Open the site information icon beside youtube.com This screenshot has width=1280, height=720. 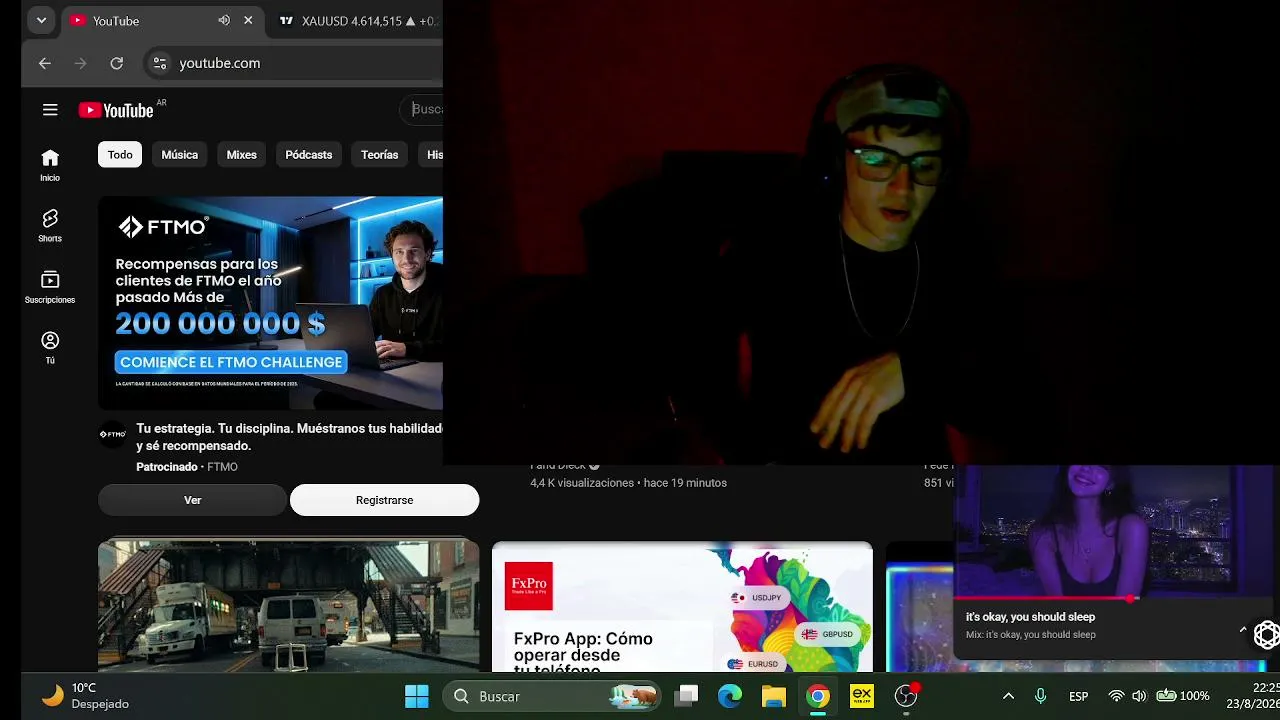coord(159,63)
